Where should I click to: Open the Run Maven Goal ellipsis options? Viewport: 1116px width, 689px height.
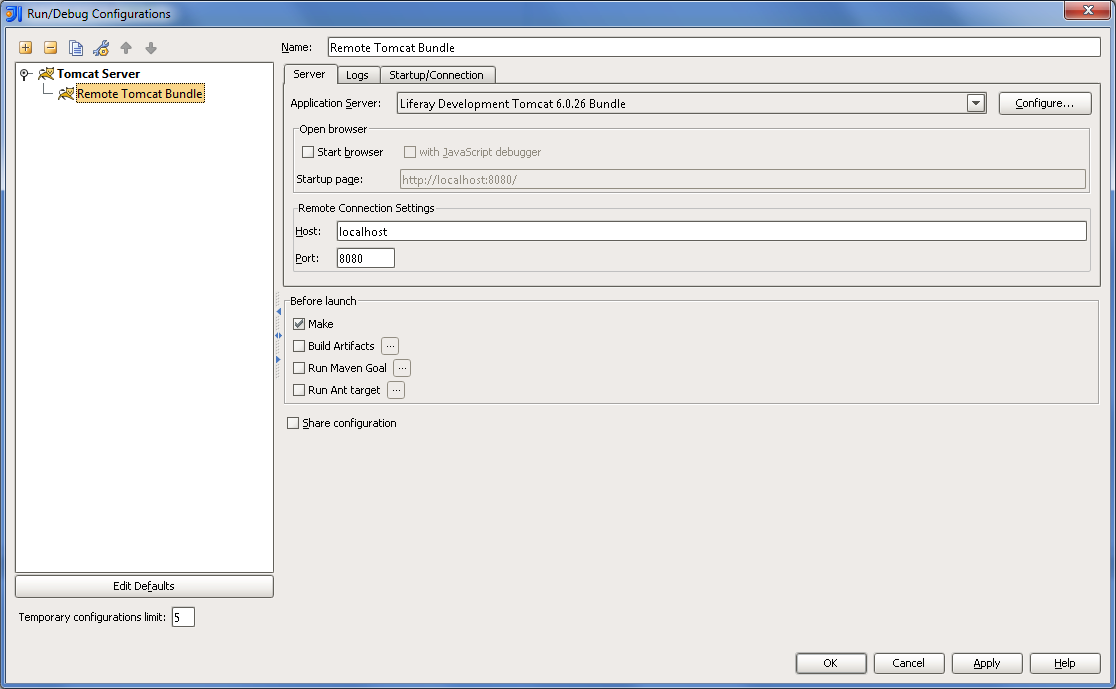(x=402, y=368)
